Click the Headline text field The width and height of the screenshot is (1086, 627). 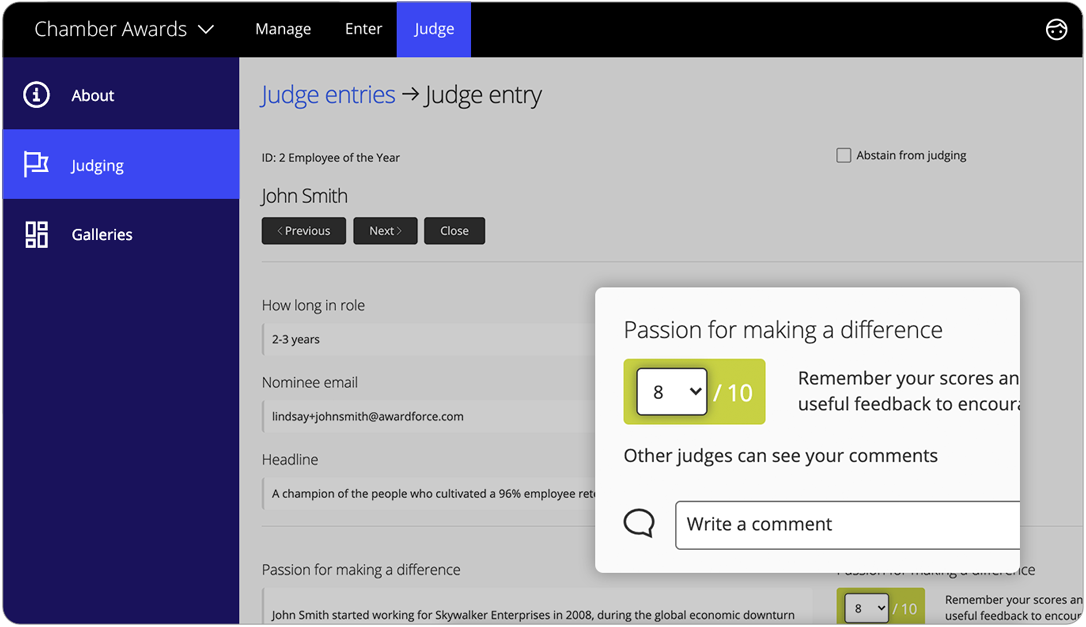tap(420, 493)
